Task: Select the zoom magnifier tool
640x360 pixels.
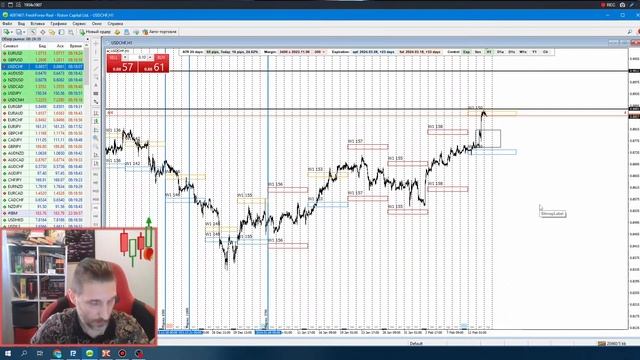Action: [96, 138]
